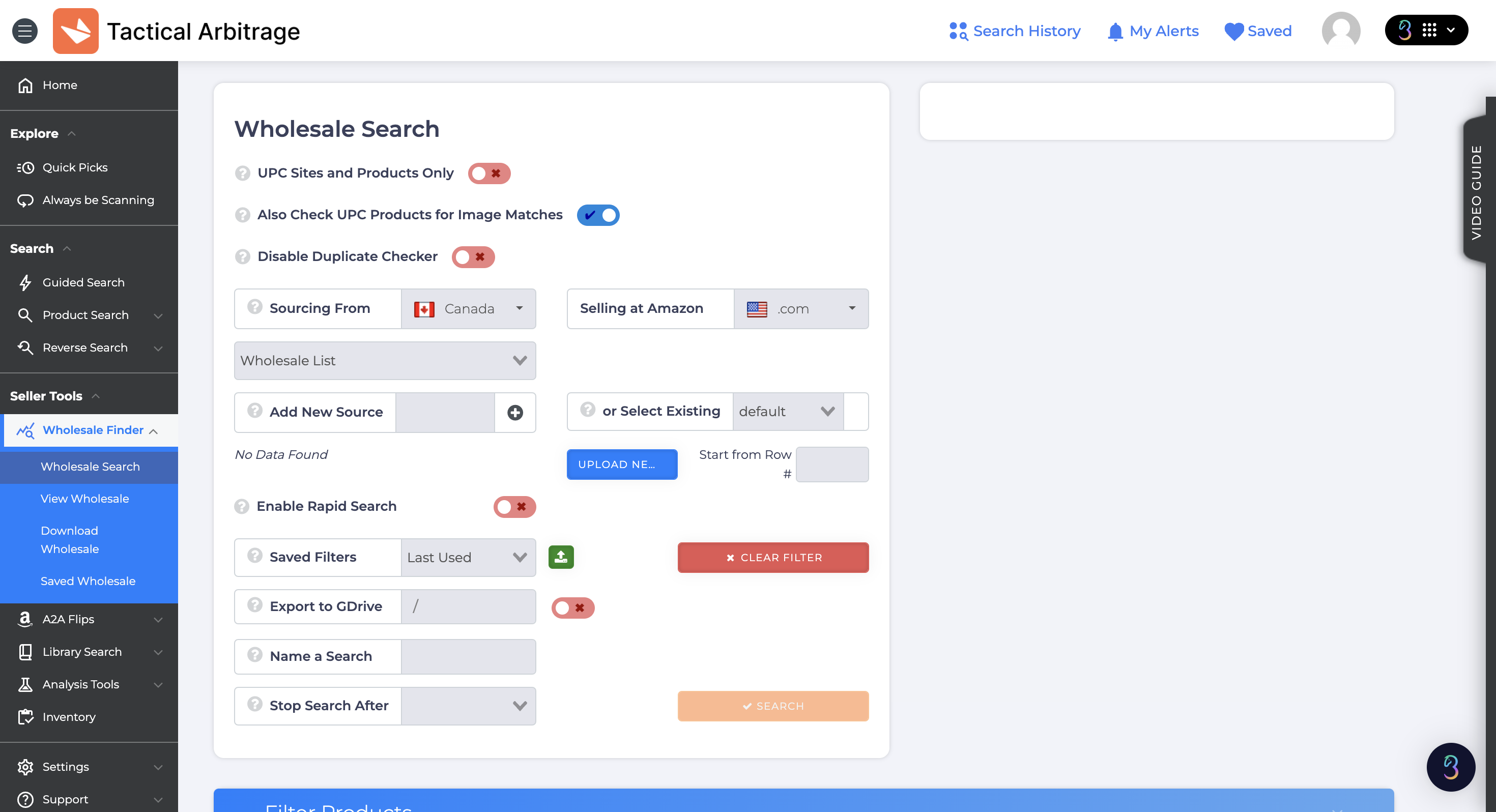The image size is (1496, 812).
Task: Open Saved items
Action: pyautogui.click(x=1258, y=31)
